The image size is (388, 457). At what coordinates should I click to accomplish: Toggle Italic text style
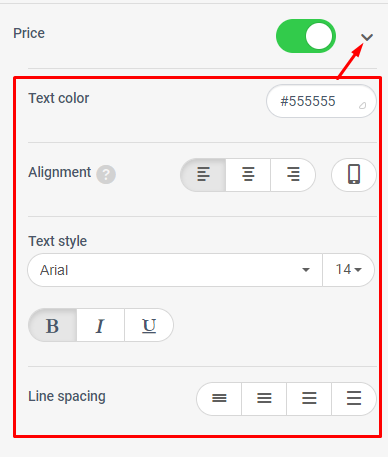(x=100, y=325)
